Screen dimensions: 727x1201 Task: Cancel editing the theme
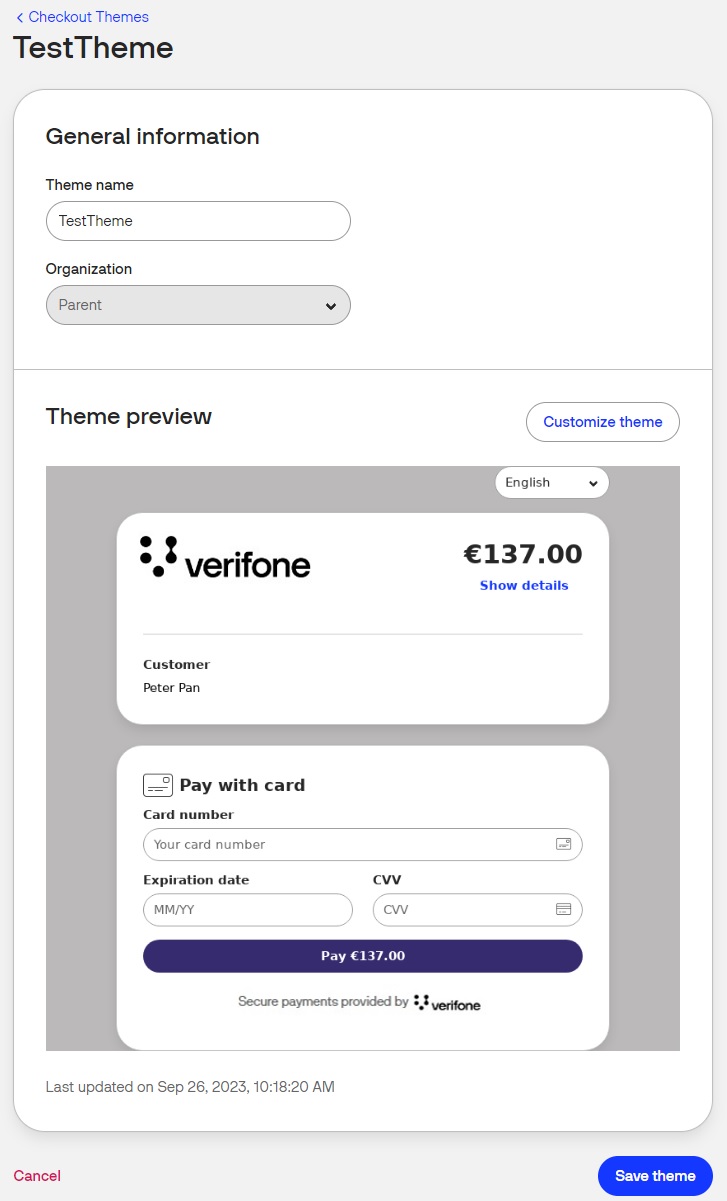click(37, 1176)
